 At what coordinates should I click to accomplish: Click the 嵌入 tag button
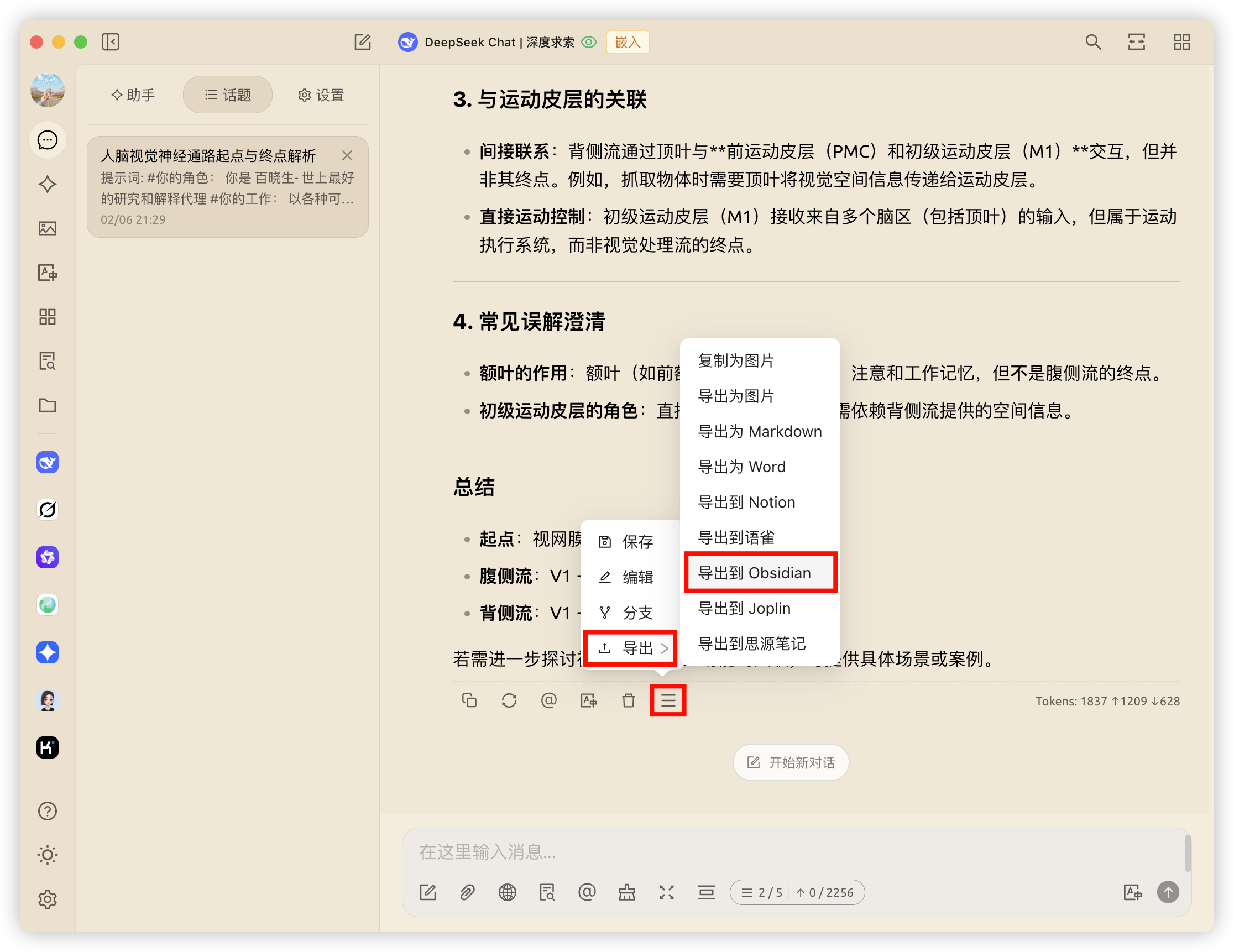pyautogui.click(x=627, y=43)
